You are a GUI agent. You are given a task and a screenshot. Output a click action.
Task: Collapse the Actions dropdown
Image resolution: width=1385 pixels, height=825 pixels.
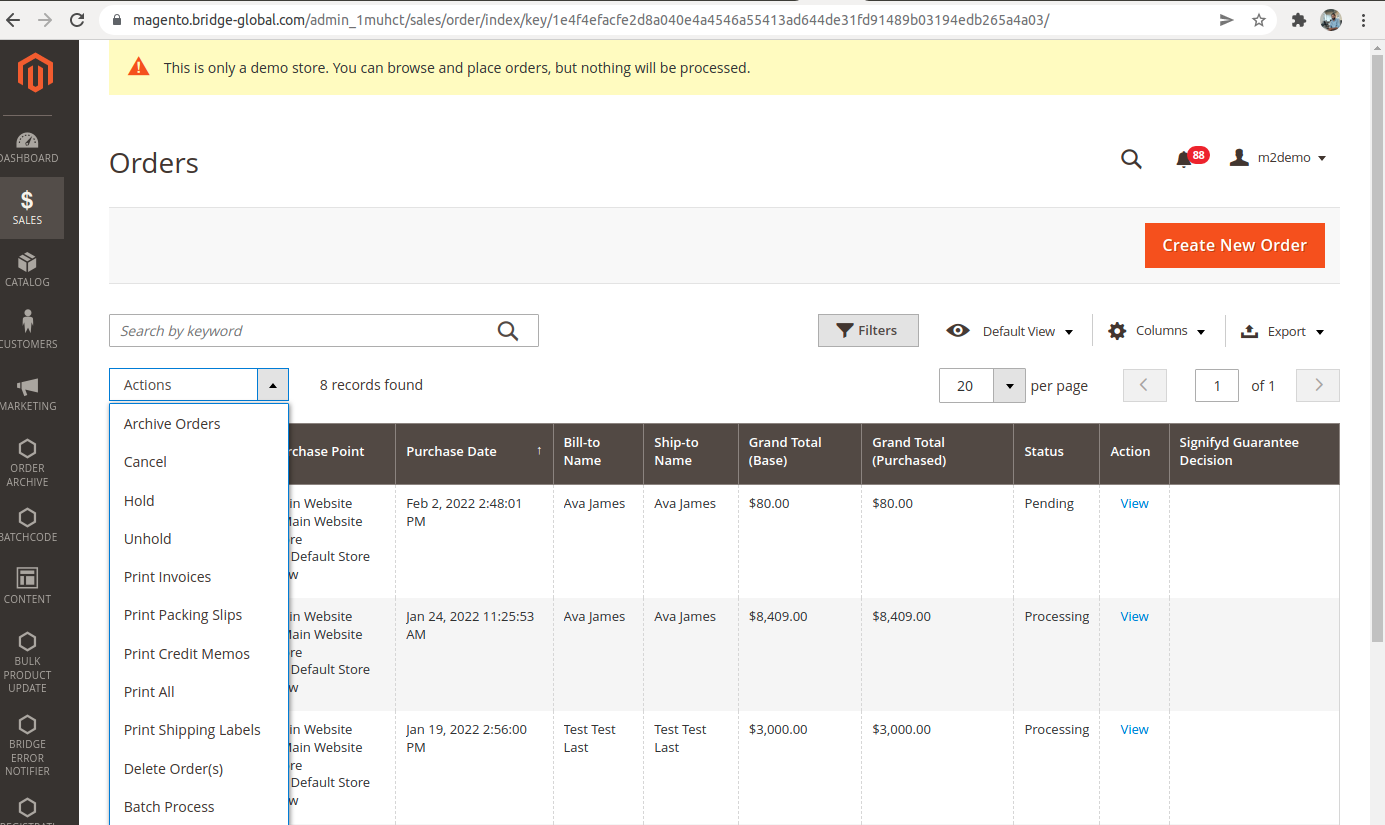(x=273, y=385)
